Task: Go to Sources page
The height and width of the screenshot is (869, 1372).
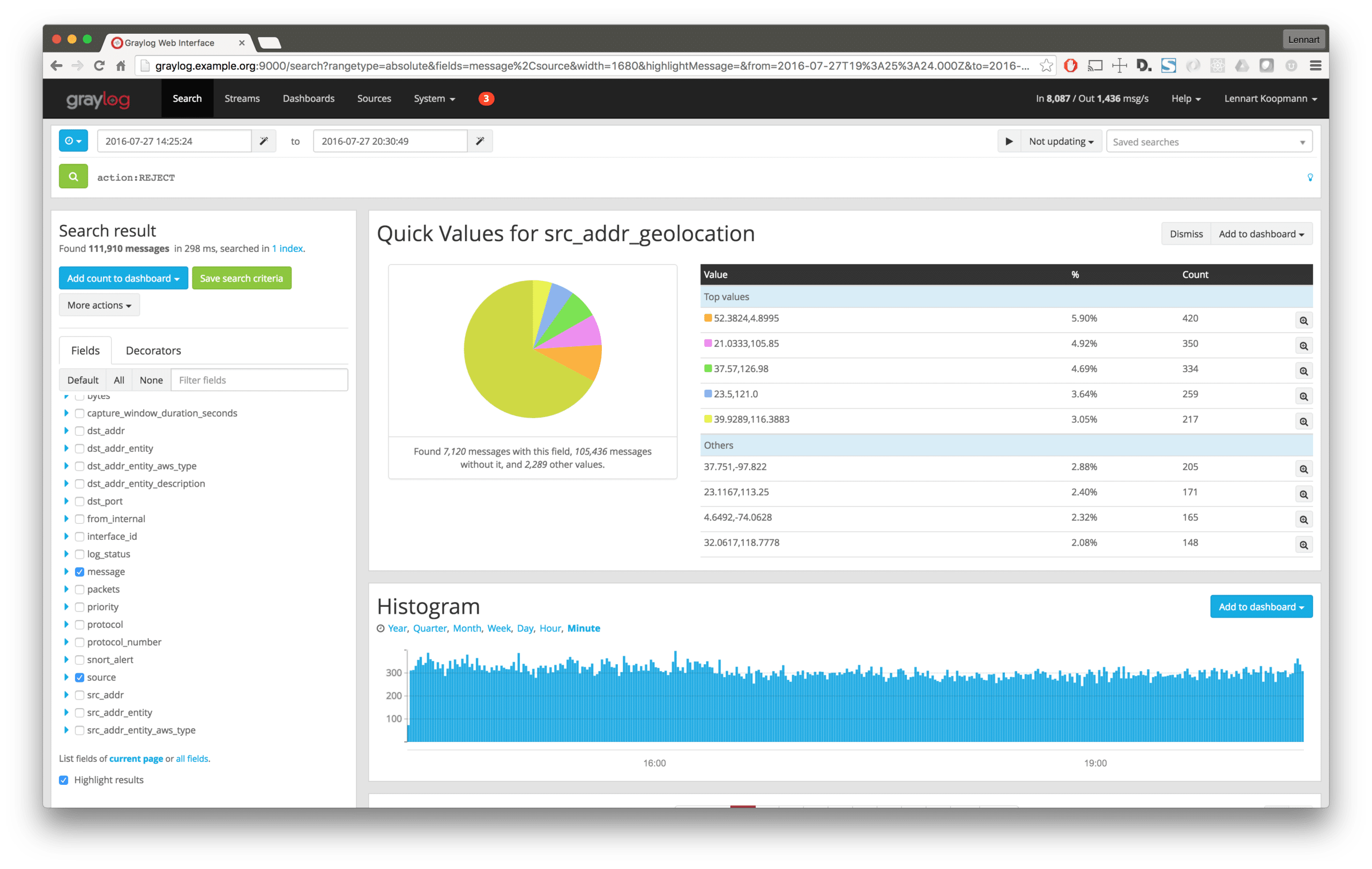Action: click(374, 99)
